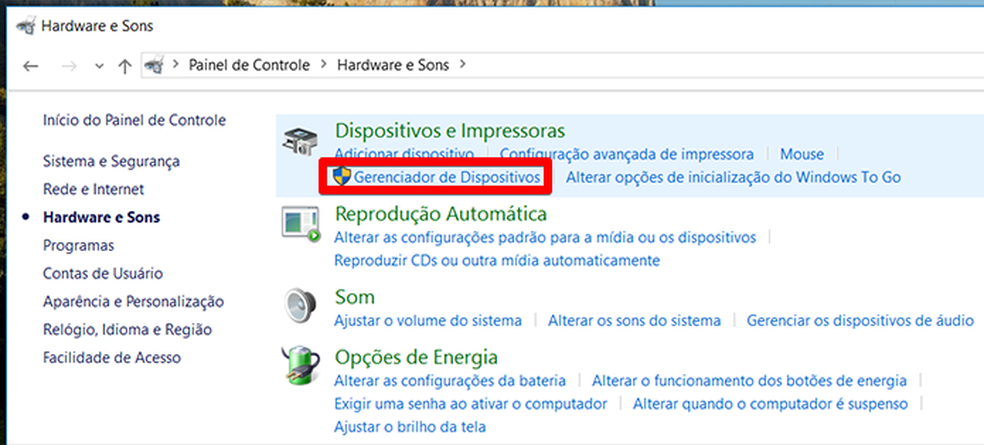The width and height of the screenshot is (984, 445).
Task: Click Alterar as configurações padrão para a mídia
Action: click(x=545, y=238)
